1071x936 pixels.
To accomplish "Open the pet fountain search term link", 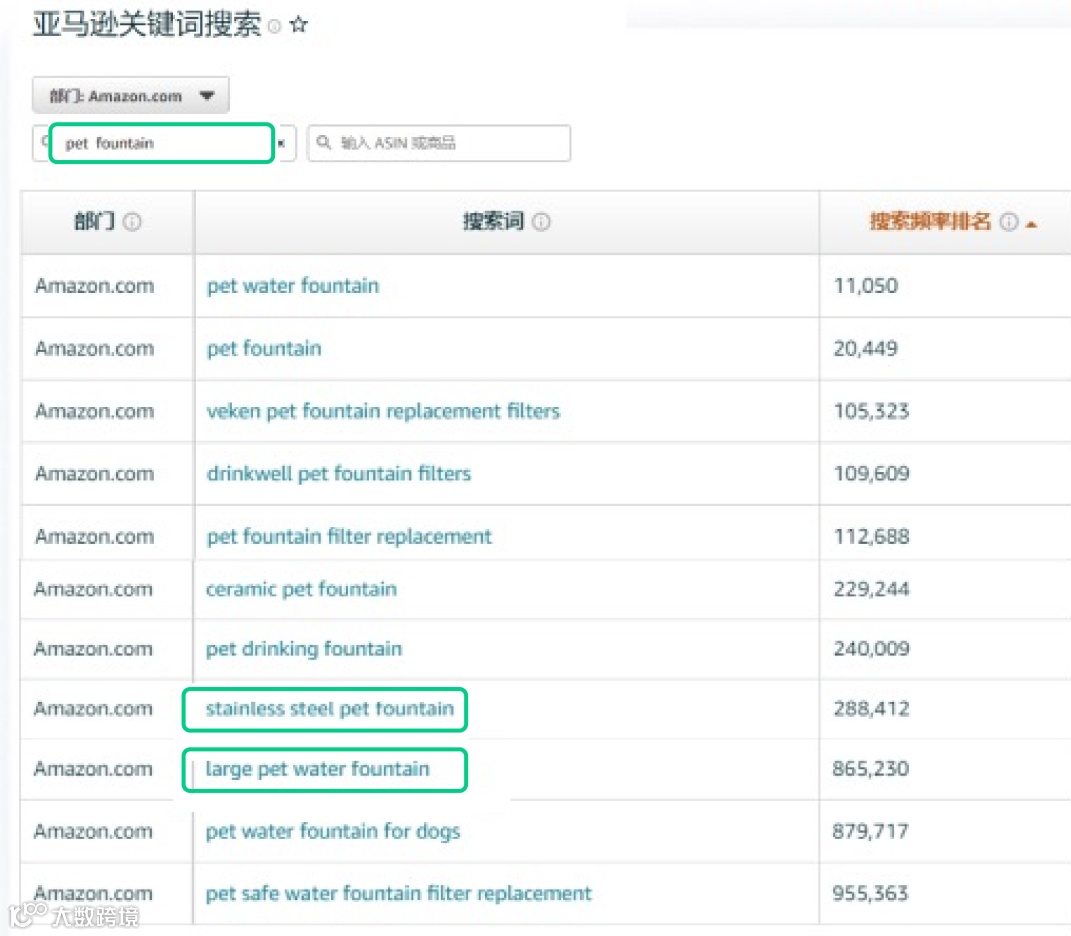I will (x=264, y=348).
